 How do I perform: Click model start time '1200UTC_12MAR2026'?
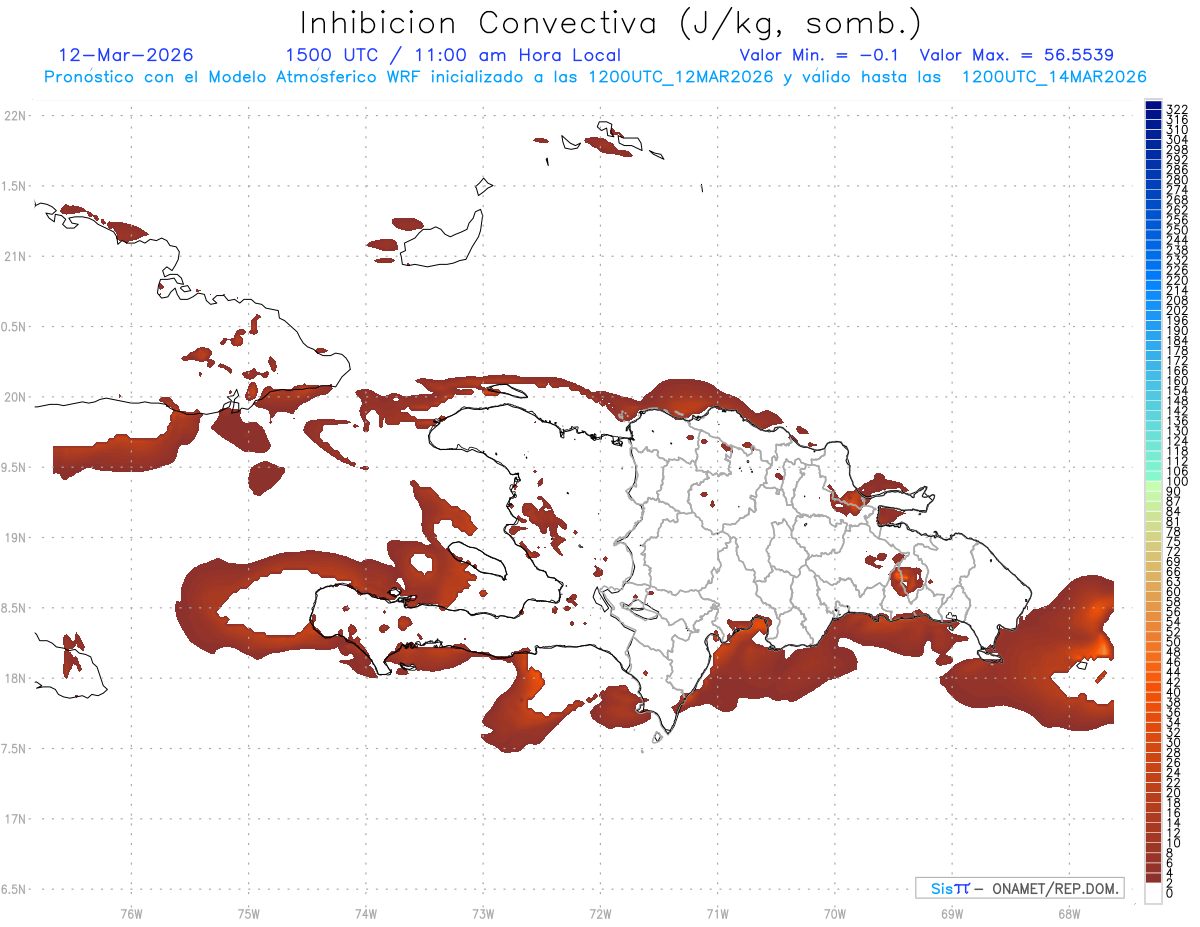tap(681, 77)
